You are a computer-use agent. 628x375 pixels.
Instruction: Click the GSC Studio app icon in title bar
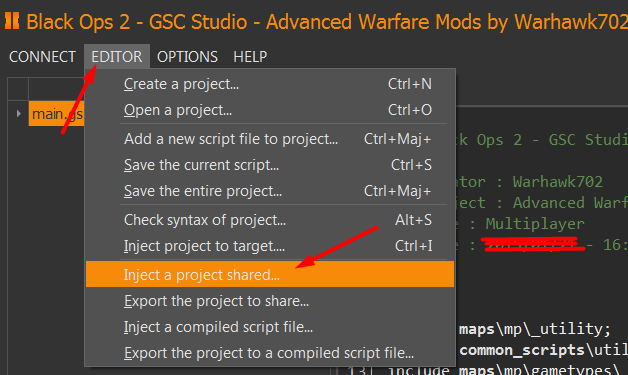[12, 21]
